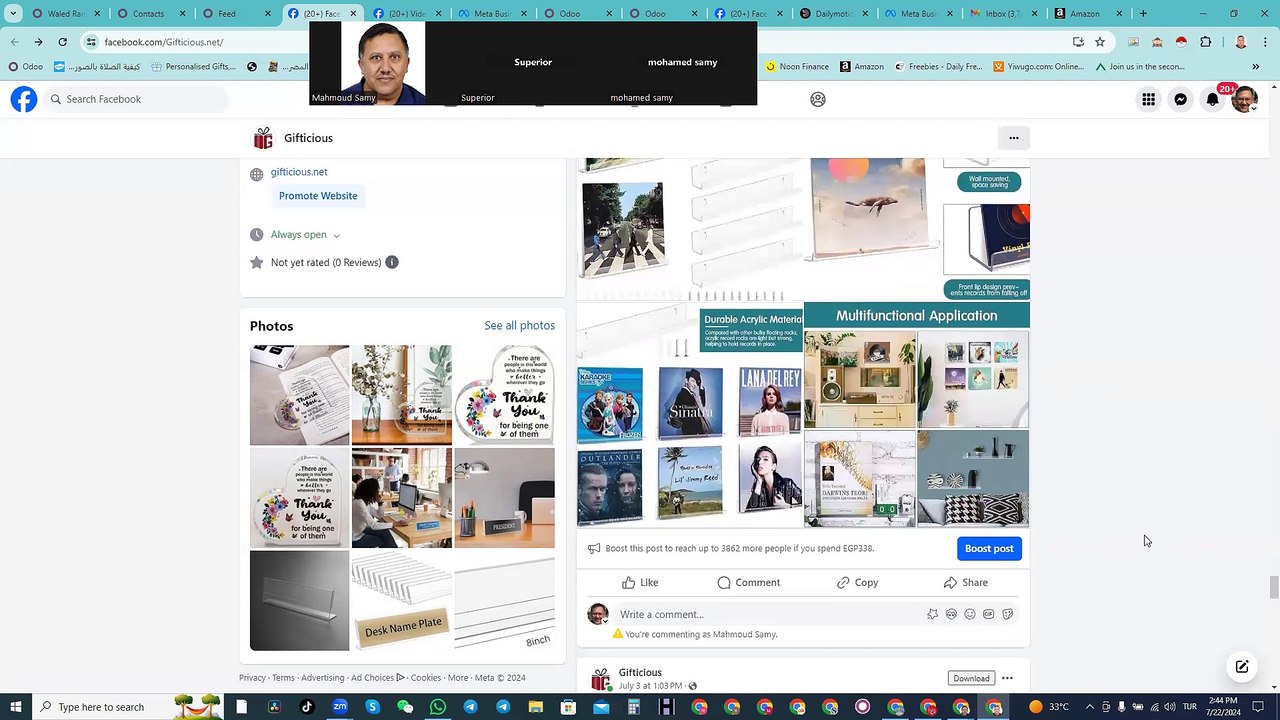Open a new browser tab
Viewport: 1280px width, 720px height.
coord(1143,14)
